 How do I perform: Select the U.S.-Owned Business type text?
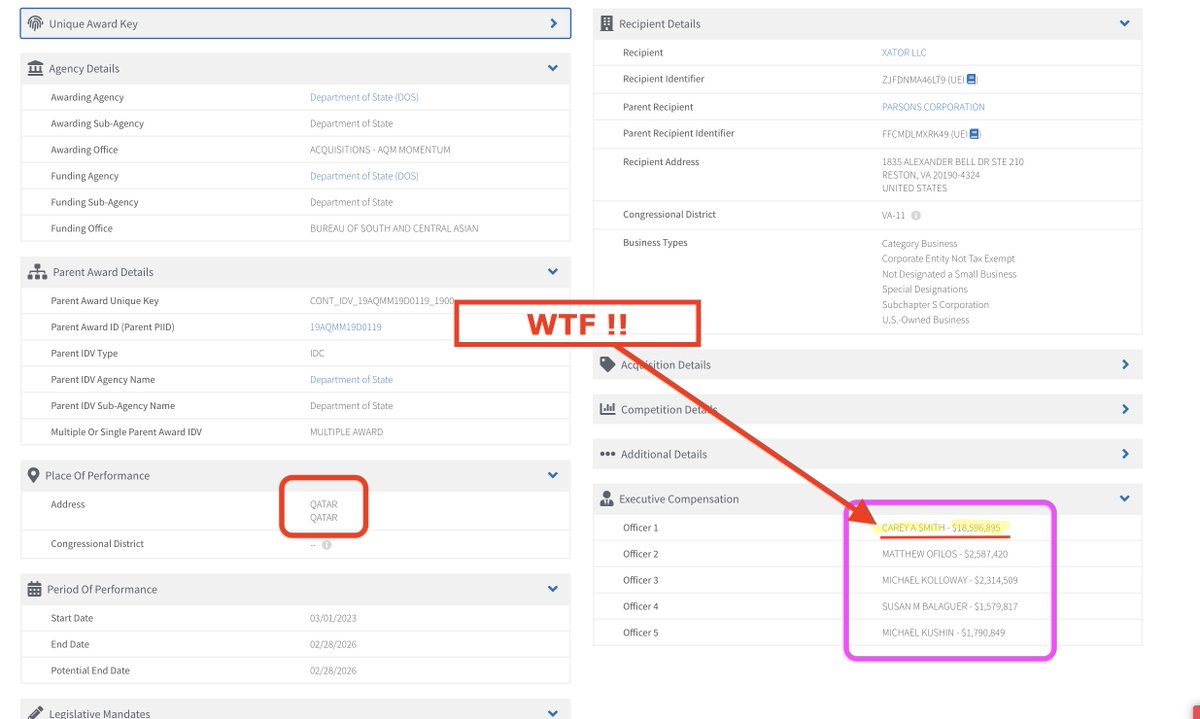(x=925, y=320)
